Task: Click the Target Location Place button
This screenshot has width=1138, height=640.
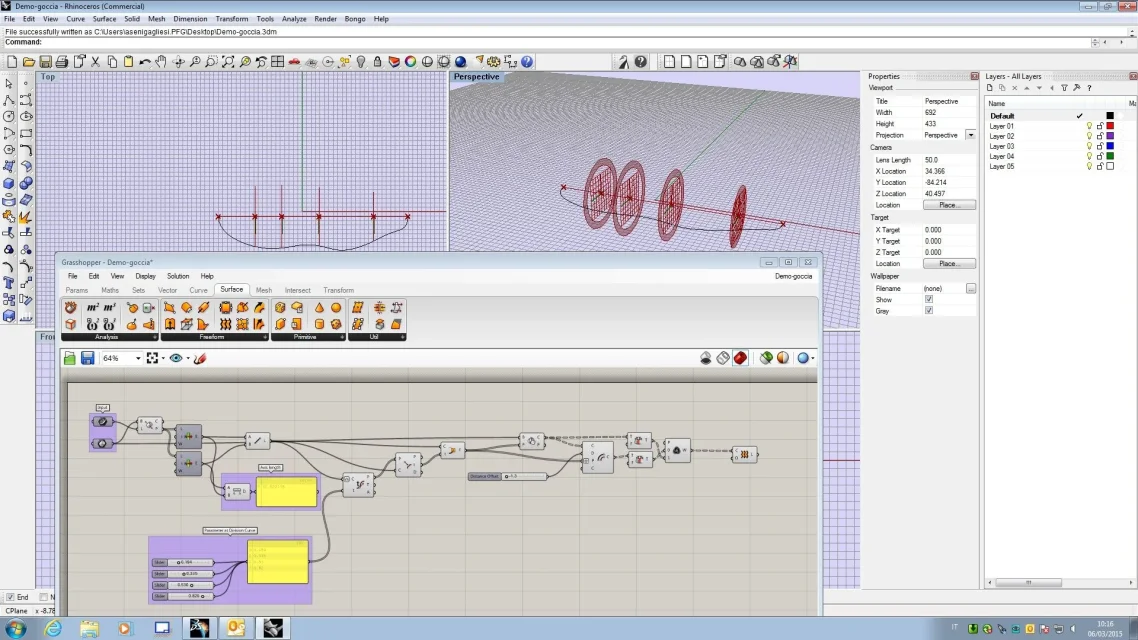Action: (949, 263)
